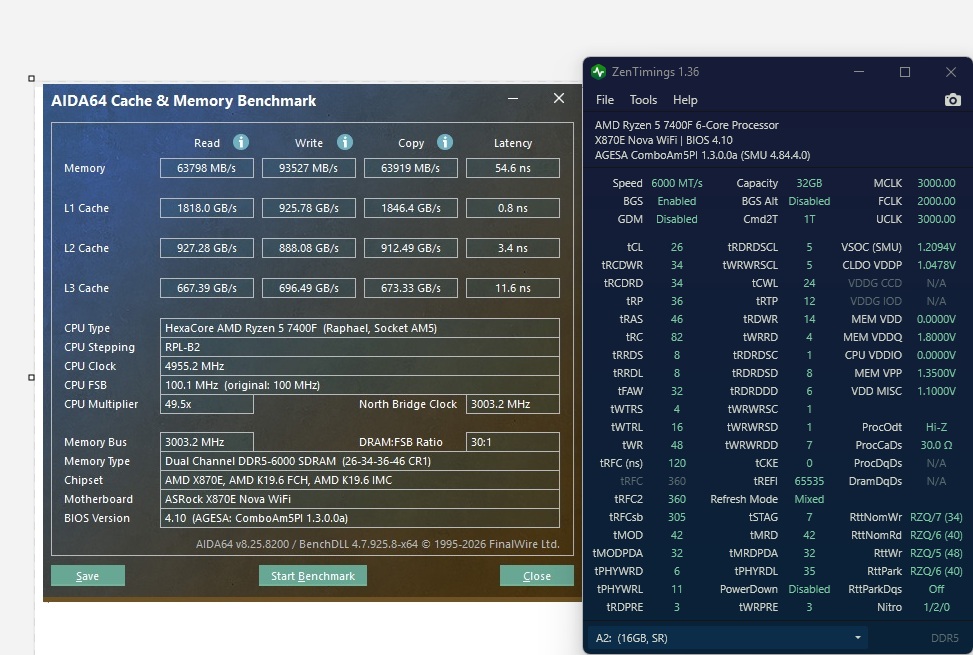Close the AIDA64 window with the X
This screenshot has height=655, width=973.
pos(558,99)
